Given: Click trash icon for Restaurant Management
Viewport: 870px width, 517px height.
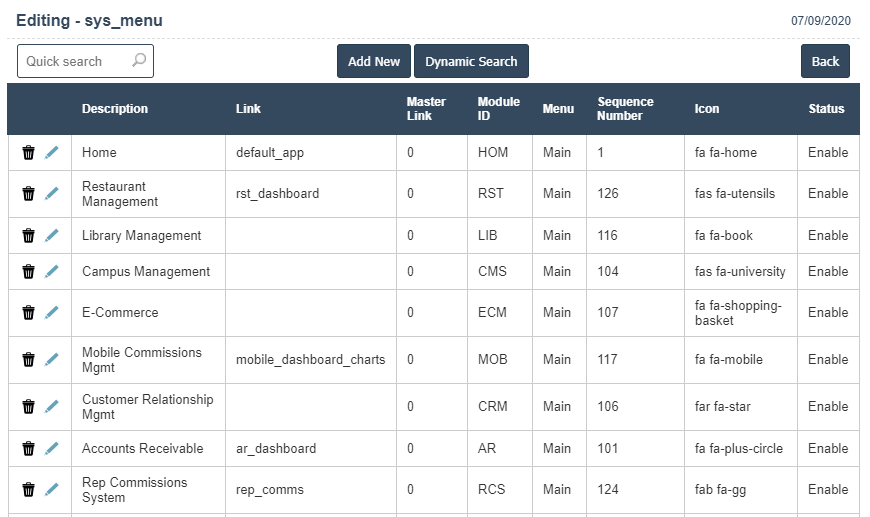Looking at the screenshot, I should coord(29,194).
